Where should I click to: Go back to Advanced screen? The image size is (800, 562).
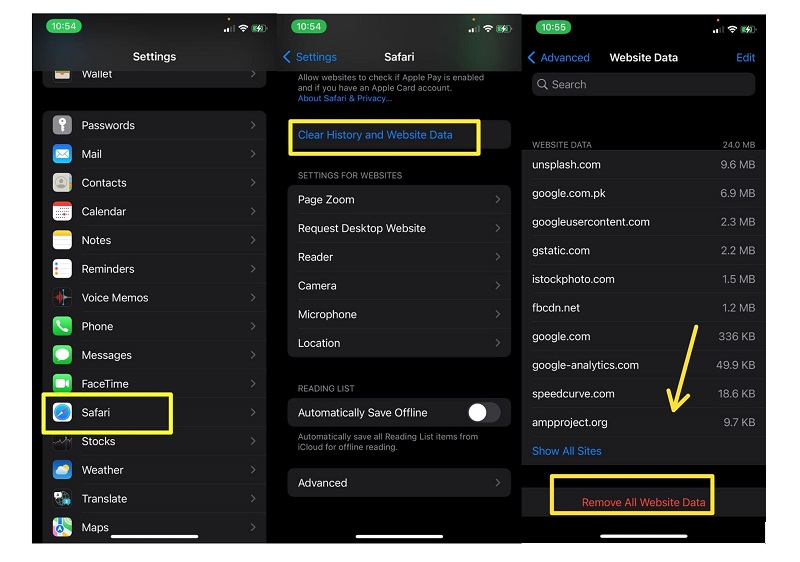click(559, 57)
